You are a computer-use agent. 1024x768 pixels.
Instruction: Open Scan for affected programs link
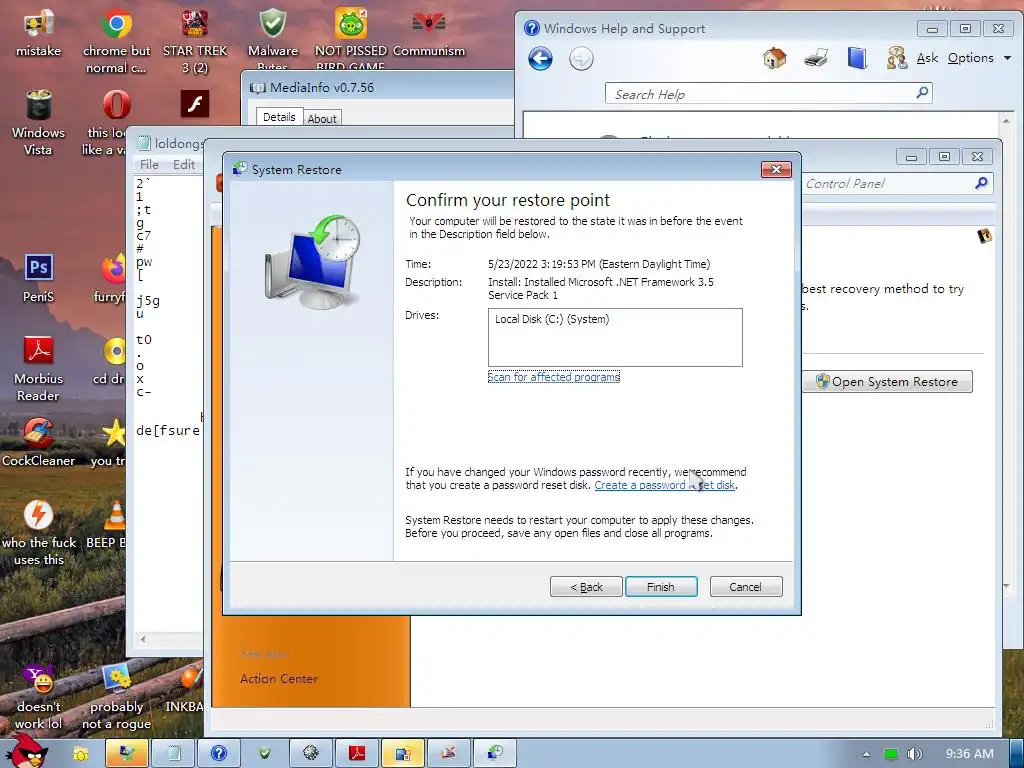(553, 377)
